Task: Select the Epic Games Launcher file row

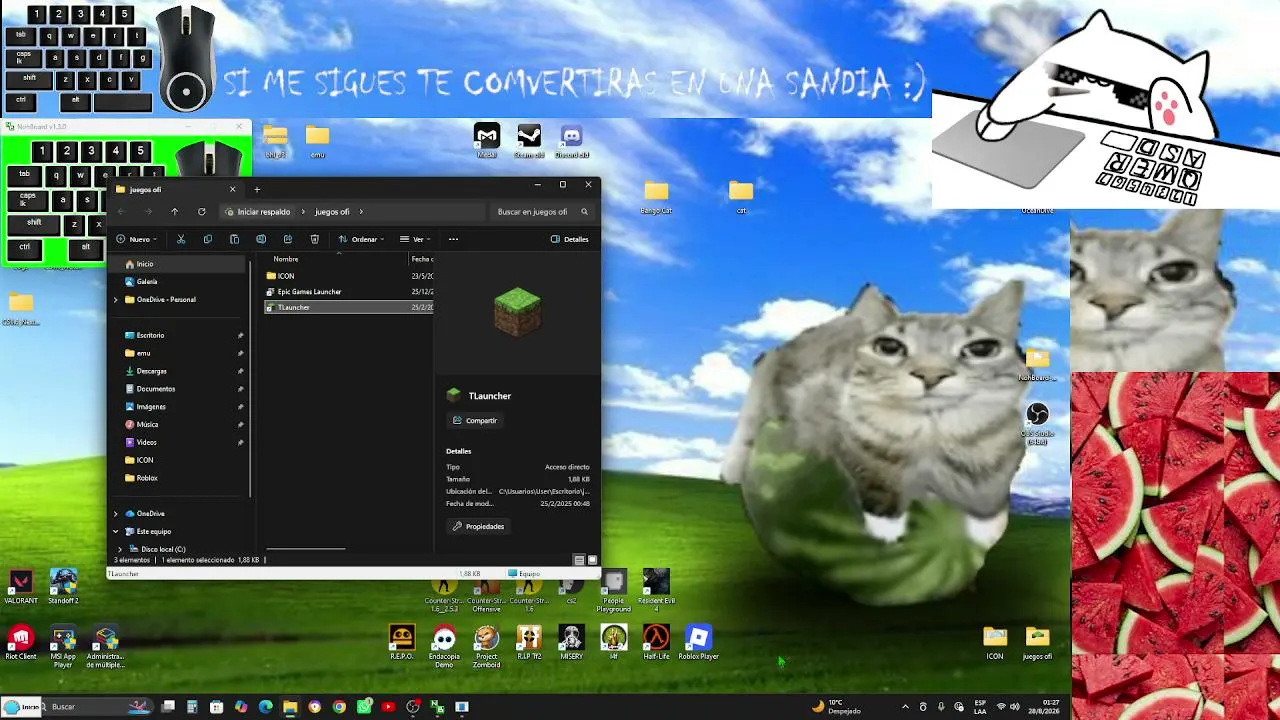Action: click(348, 292)
